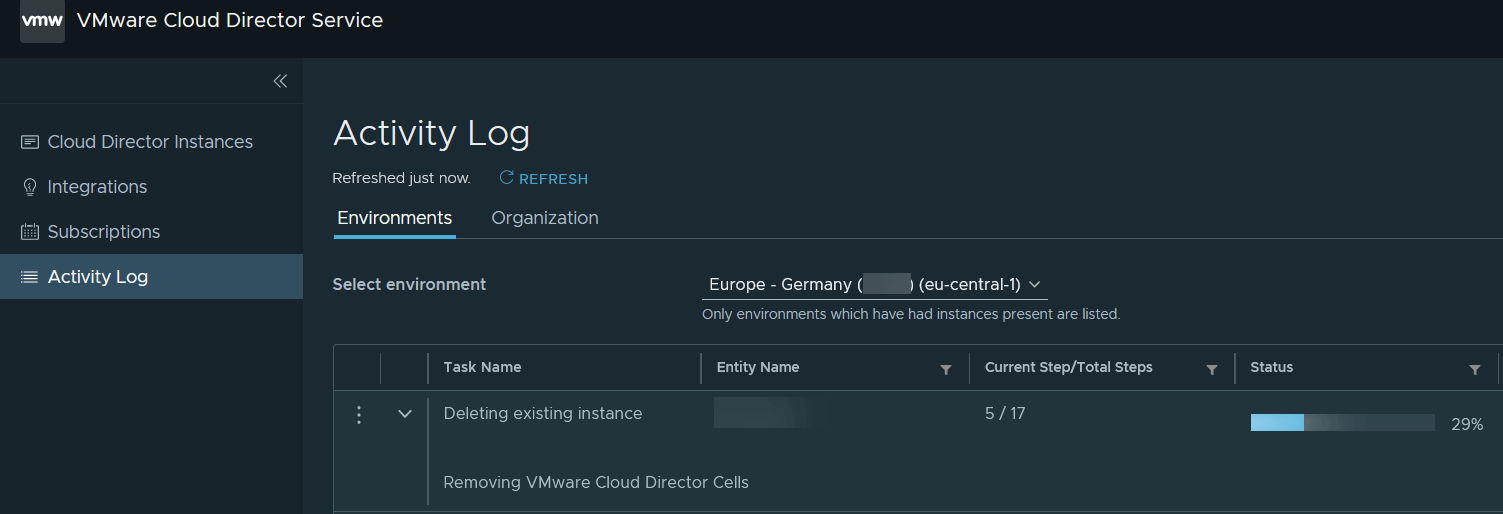Sort by the Task Name column header

(482, 367)
